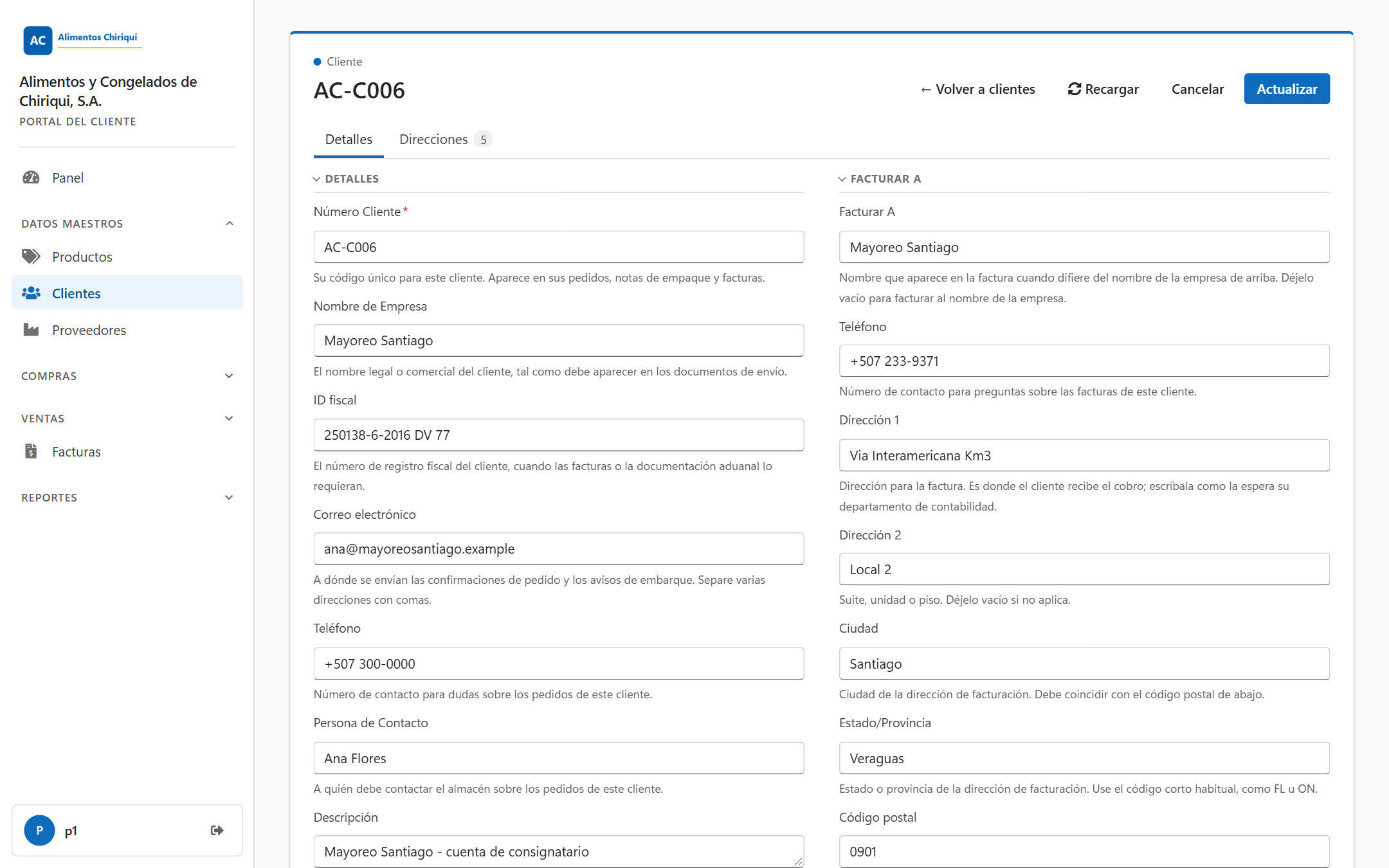1389x868 pixels.
Task: Collapse the DETALLES fieldset
Action: pos(346,179)
